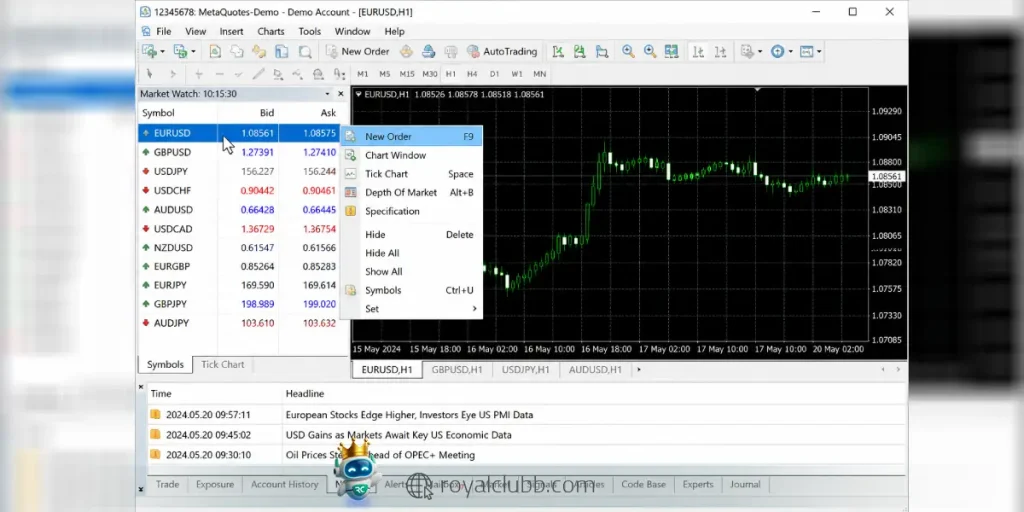Click the Zoom In magnifier icon
The image size is (1024, 512).
click(x=628, y=51)
